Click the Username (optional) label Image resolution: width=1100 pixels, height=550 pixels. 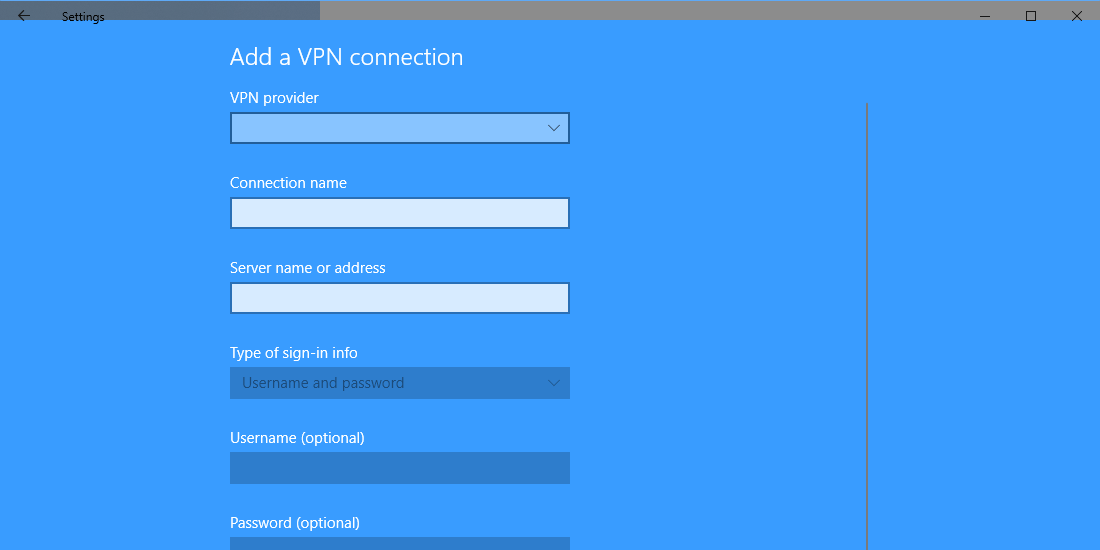(x=297, y=438)
